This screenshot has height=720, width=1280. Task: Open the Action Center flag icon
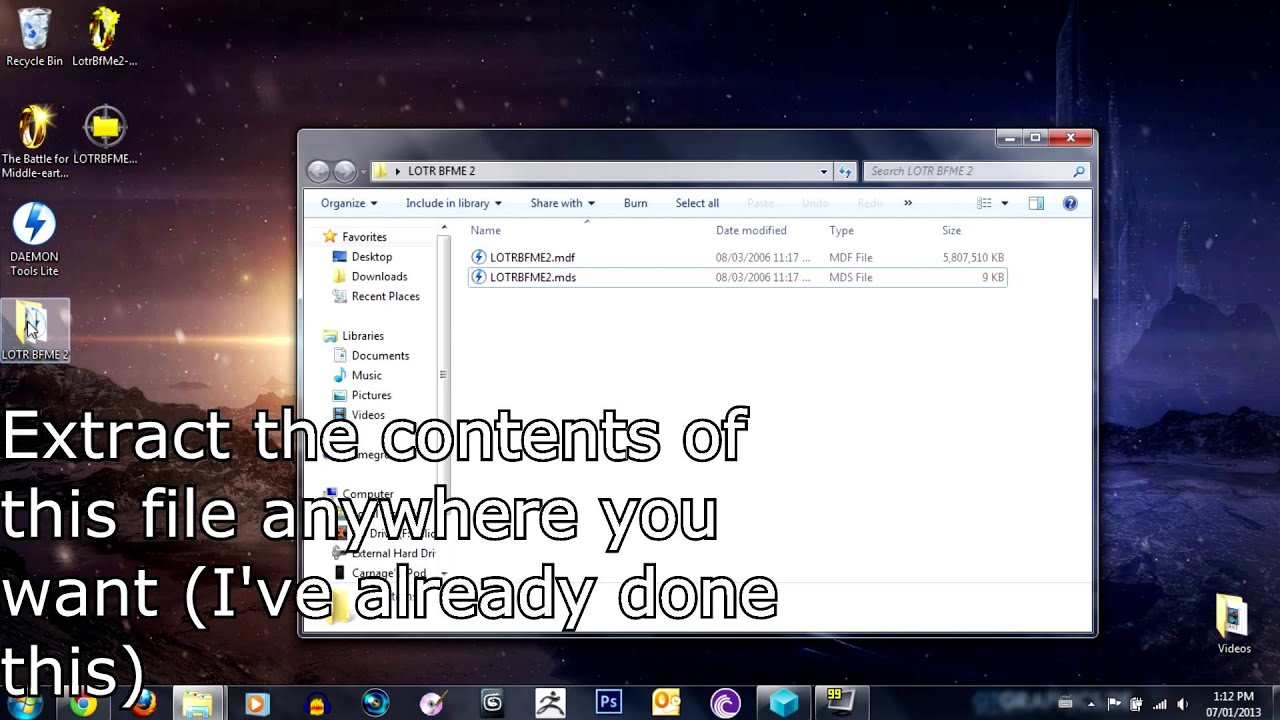point(1115,704)
